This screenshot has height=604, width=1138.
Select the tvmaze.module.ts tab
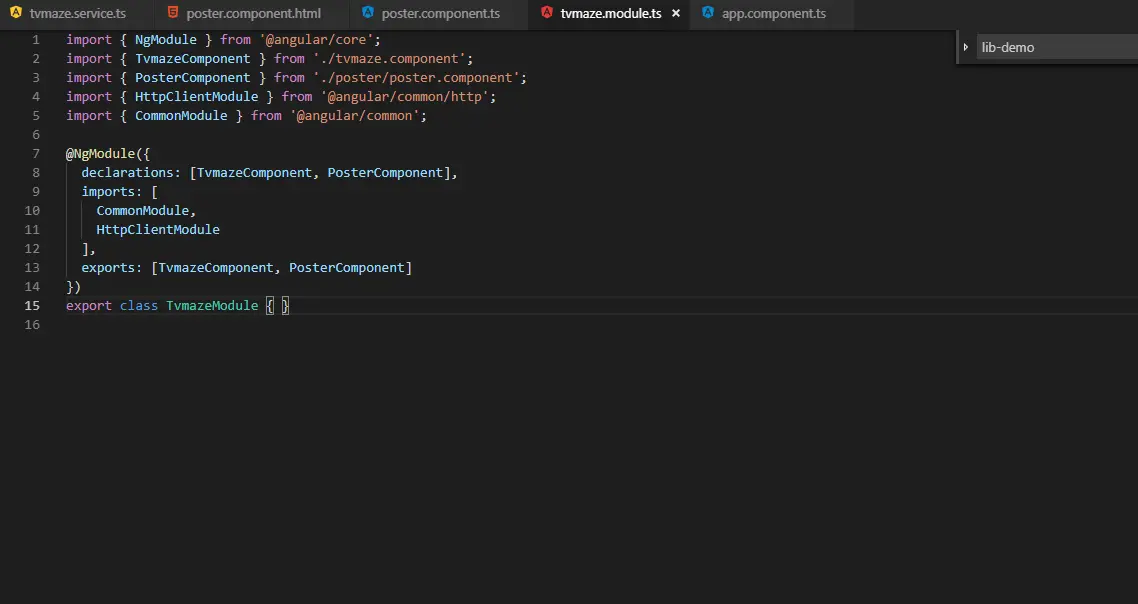pyautogui.click(x=610, y=13)
